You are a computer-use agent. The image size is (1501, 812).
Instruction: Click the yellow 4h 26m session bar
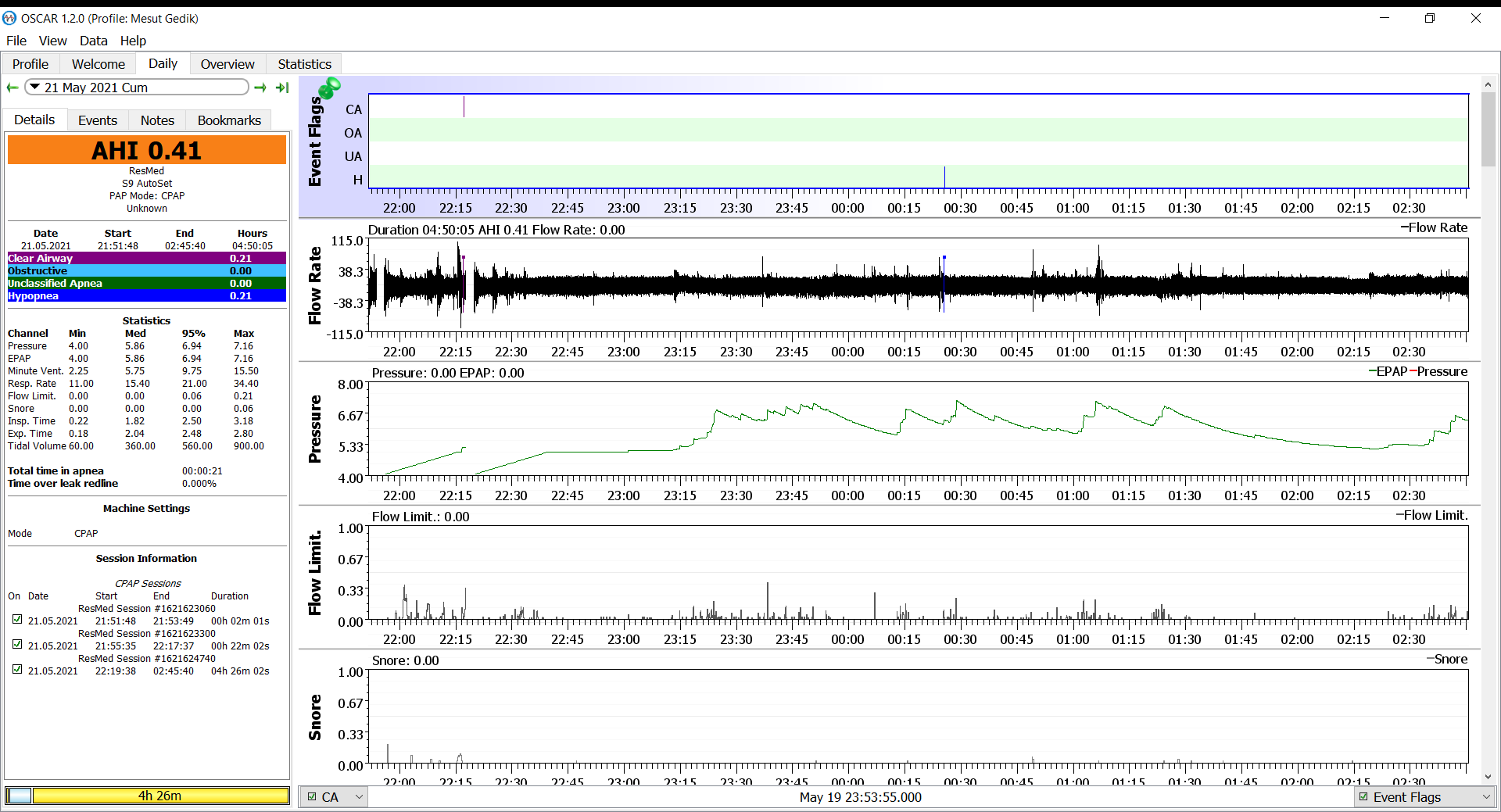(160, 796)
